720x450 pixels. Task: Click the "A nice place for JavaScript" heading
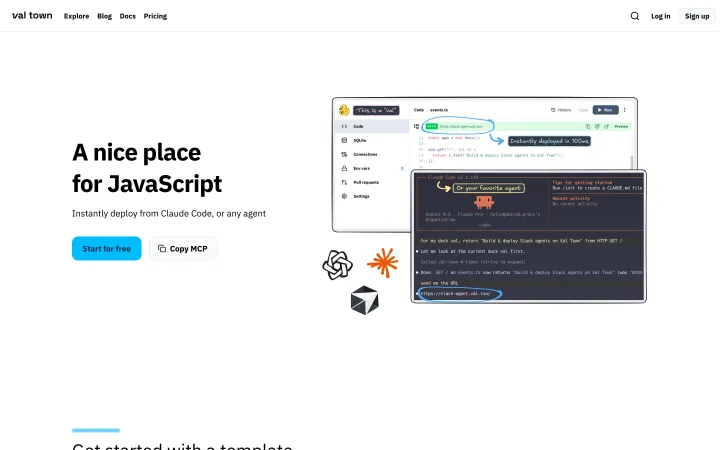[x=147, y=168]
